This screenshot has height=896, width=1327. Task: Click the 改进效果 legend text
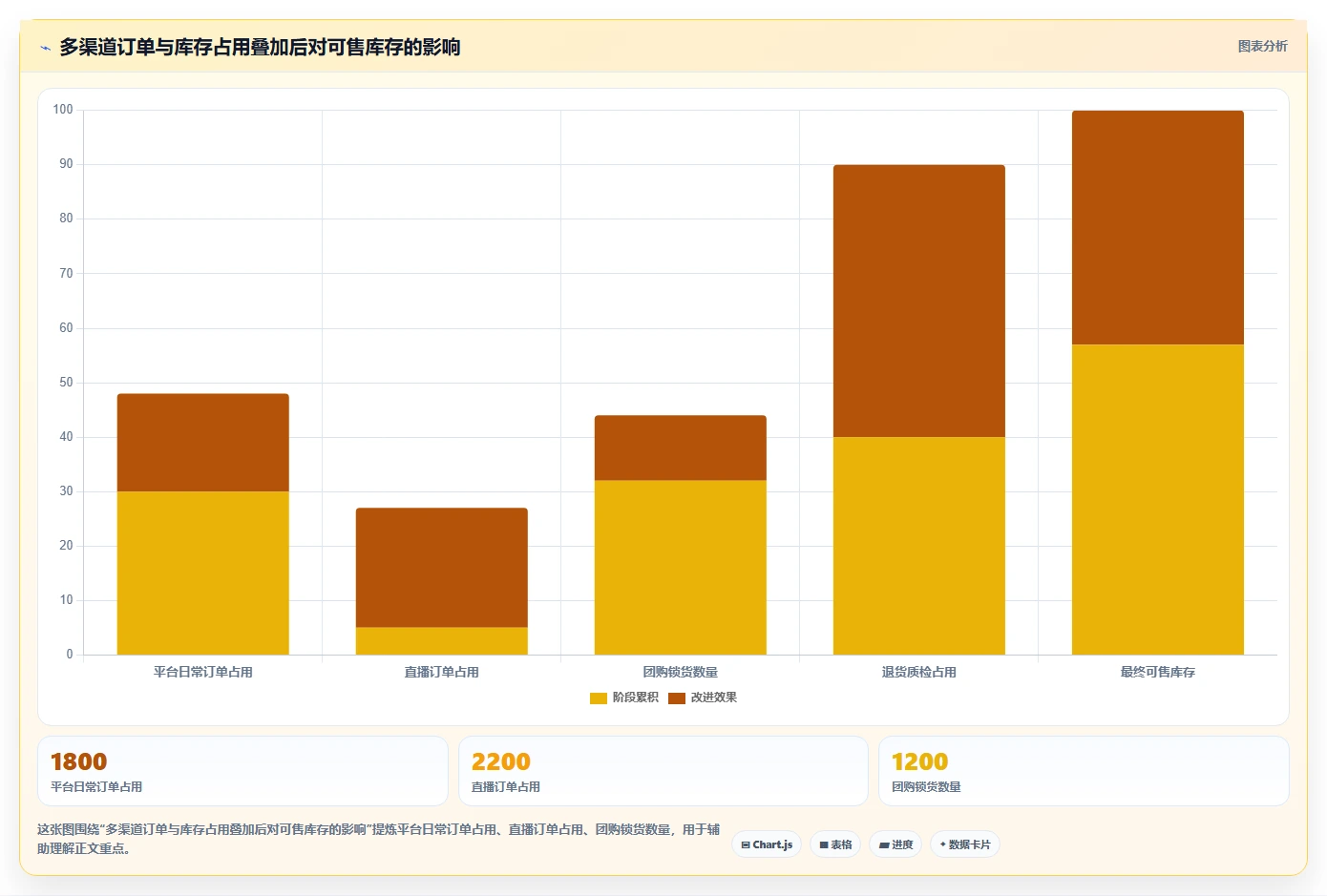point(714,698)
